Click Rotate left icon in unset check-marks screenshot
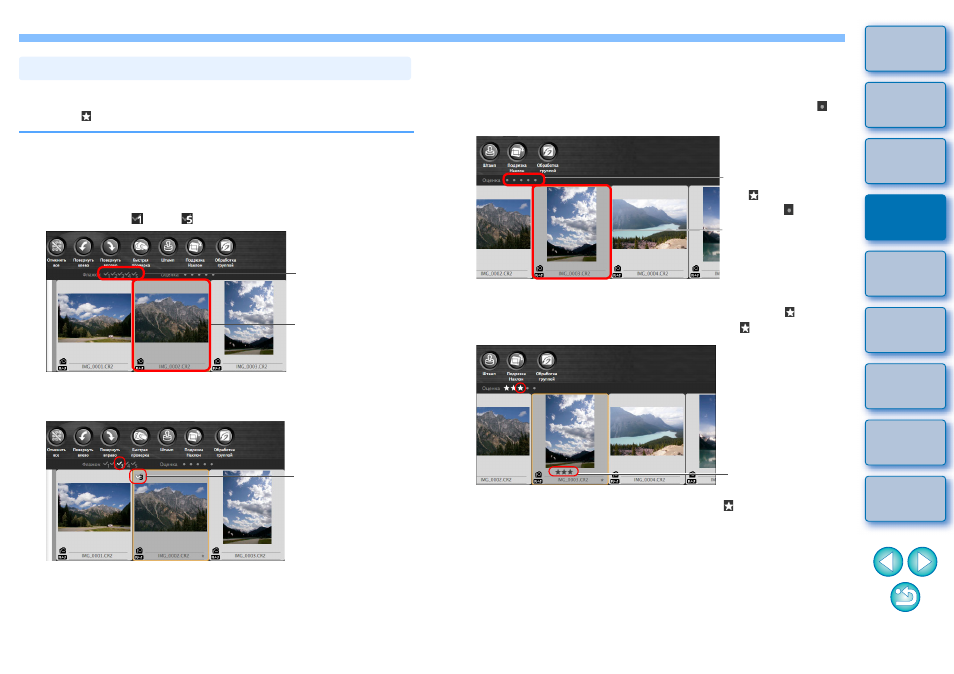 [x=83, y=247]
